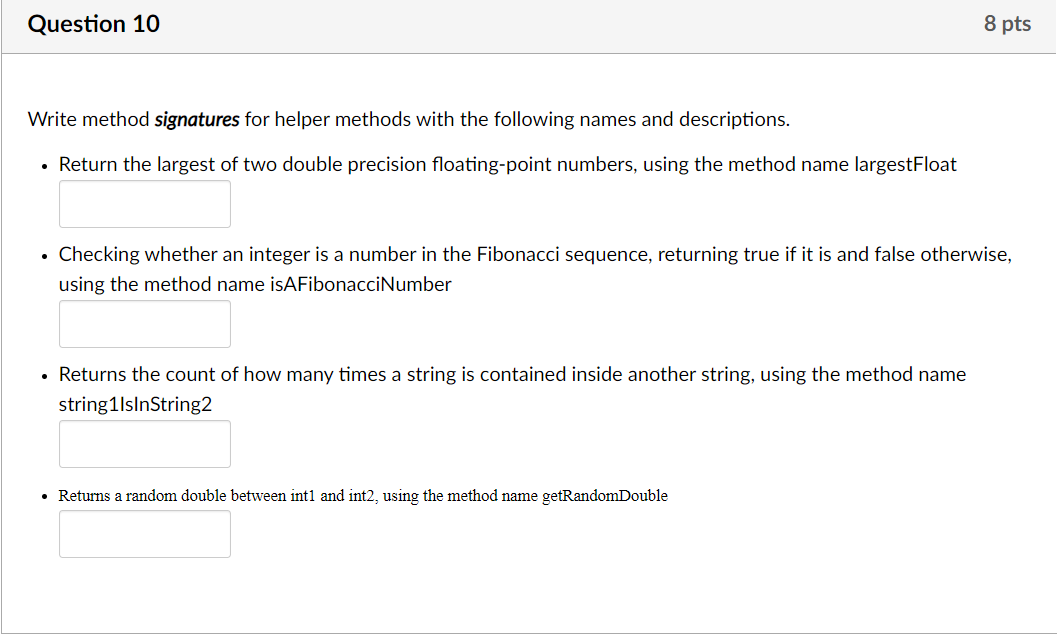Click the first bullet point marker
This screenshot has height=639, width=1057.
click(44, 165)
